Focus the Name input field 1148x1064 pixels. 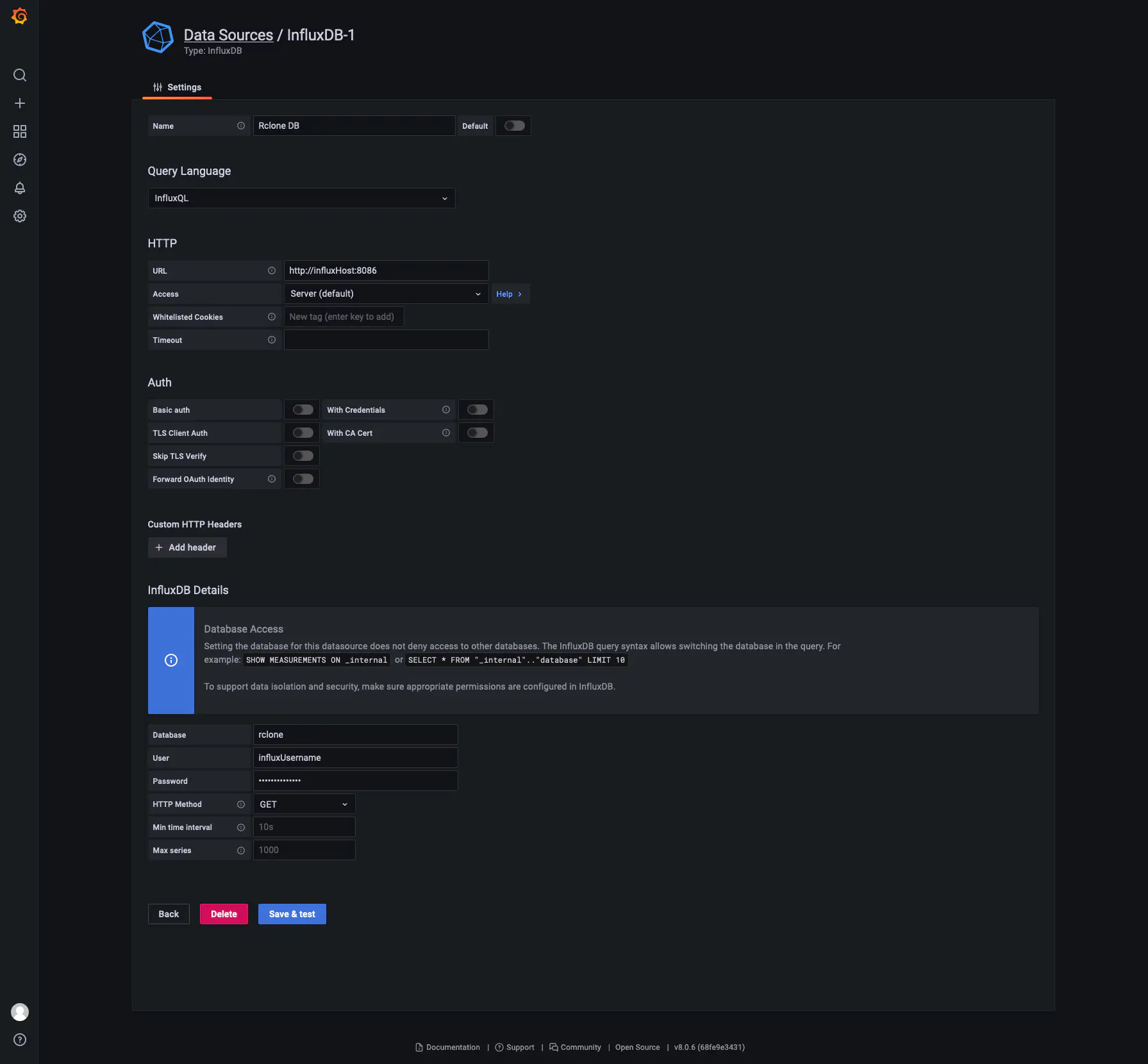point(354,126)
